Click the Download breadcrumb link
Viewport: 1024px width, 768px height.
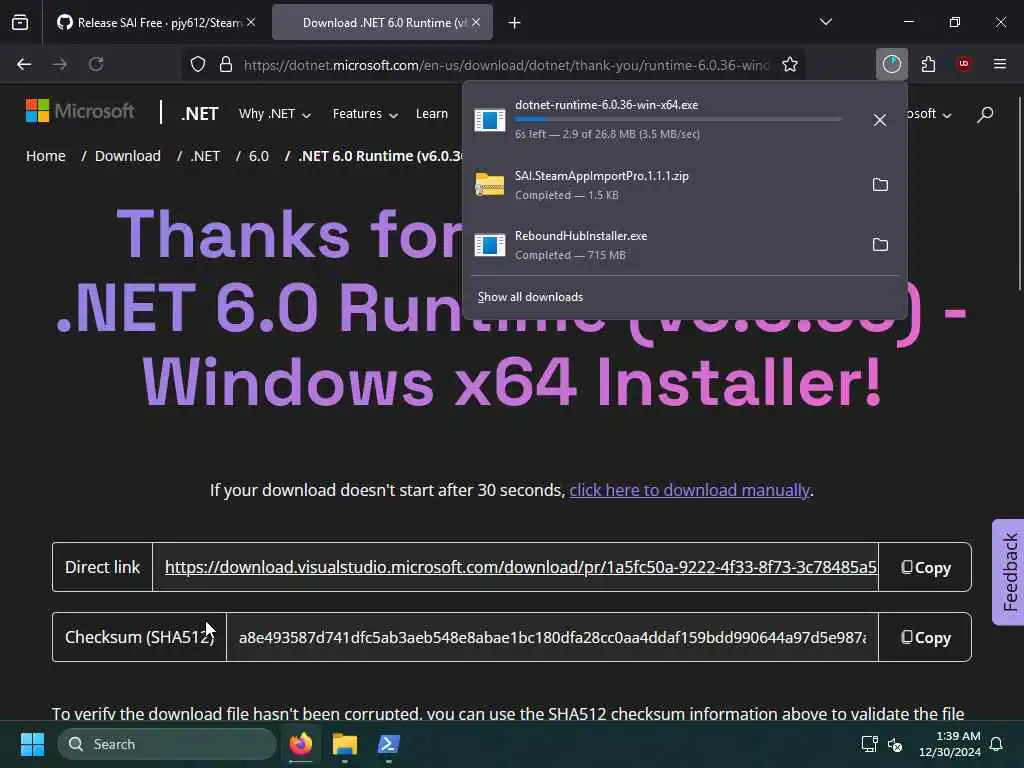click(x=127, y=156)
